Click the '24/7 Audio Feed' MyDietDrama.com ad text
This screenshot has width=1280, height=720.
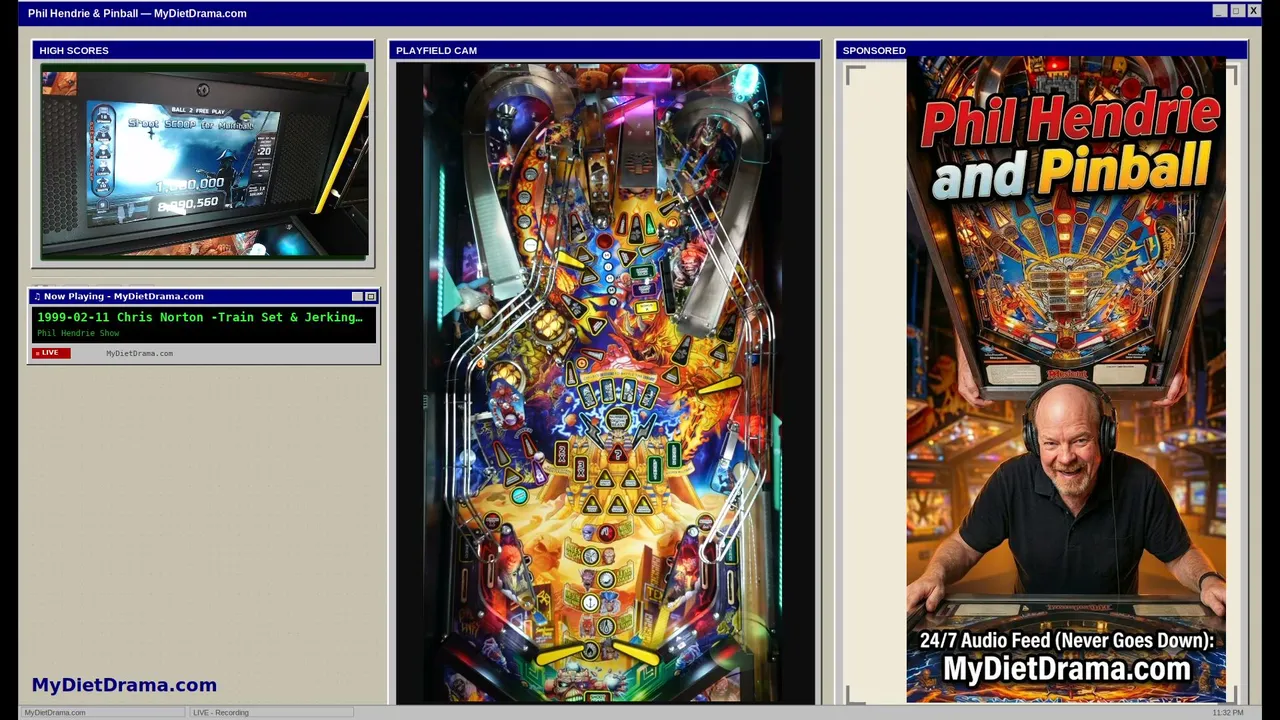click(1066, 656)
